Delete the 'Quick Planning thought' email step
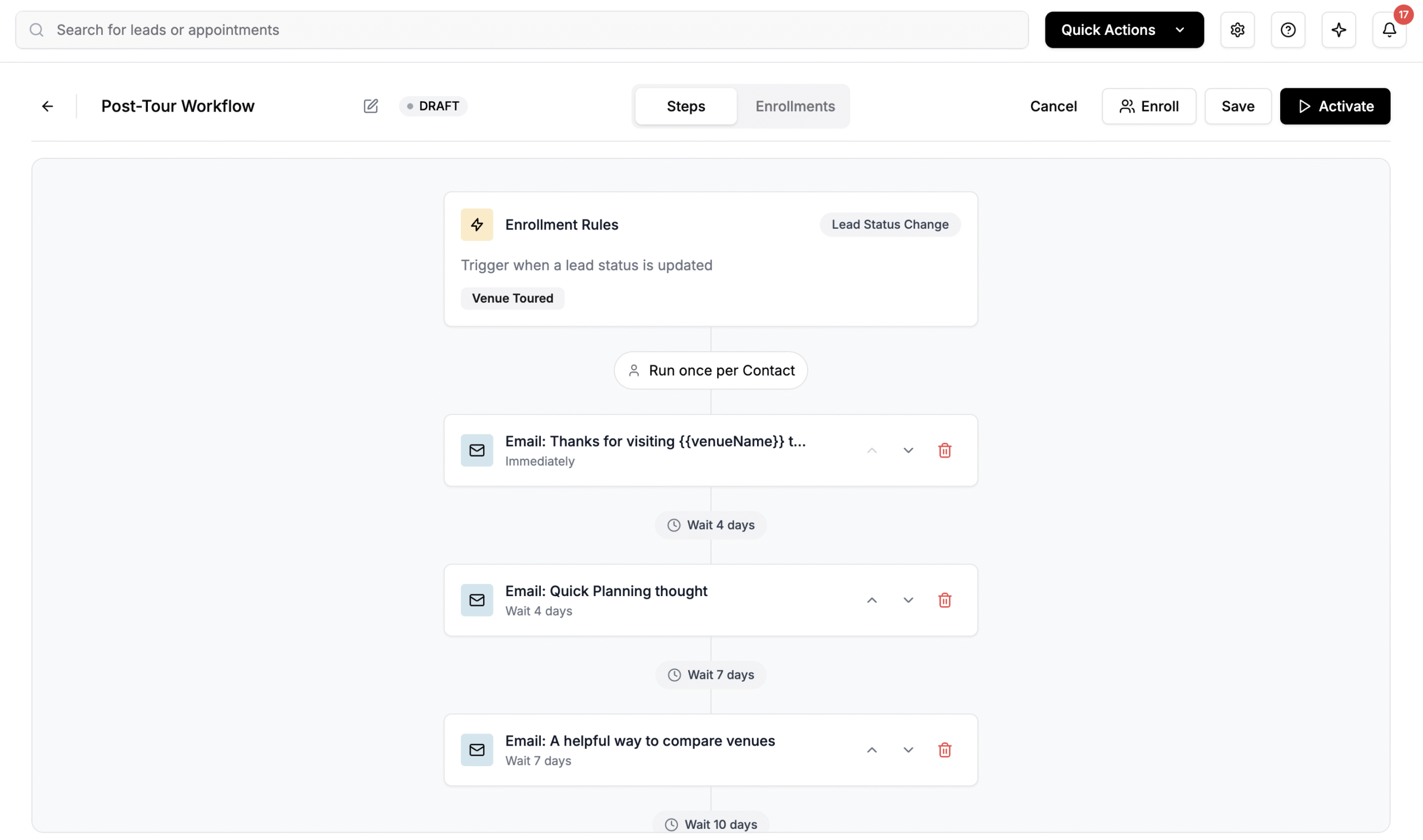Viewport: 1423px width, 840px height. point(944,600)
